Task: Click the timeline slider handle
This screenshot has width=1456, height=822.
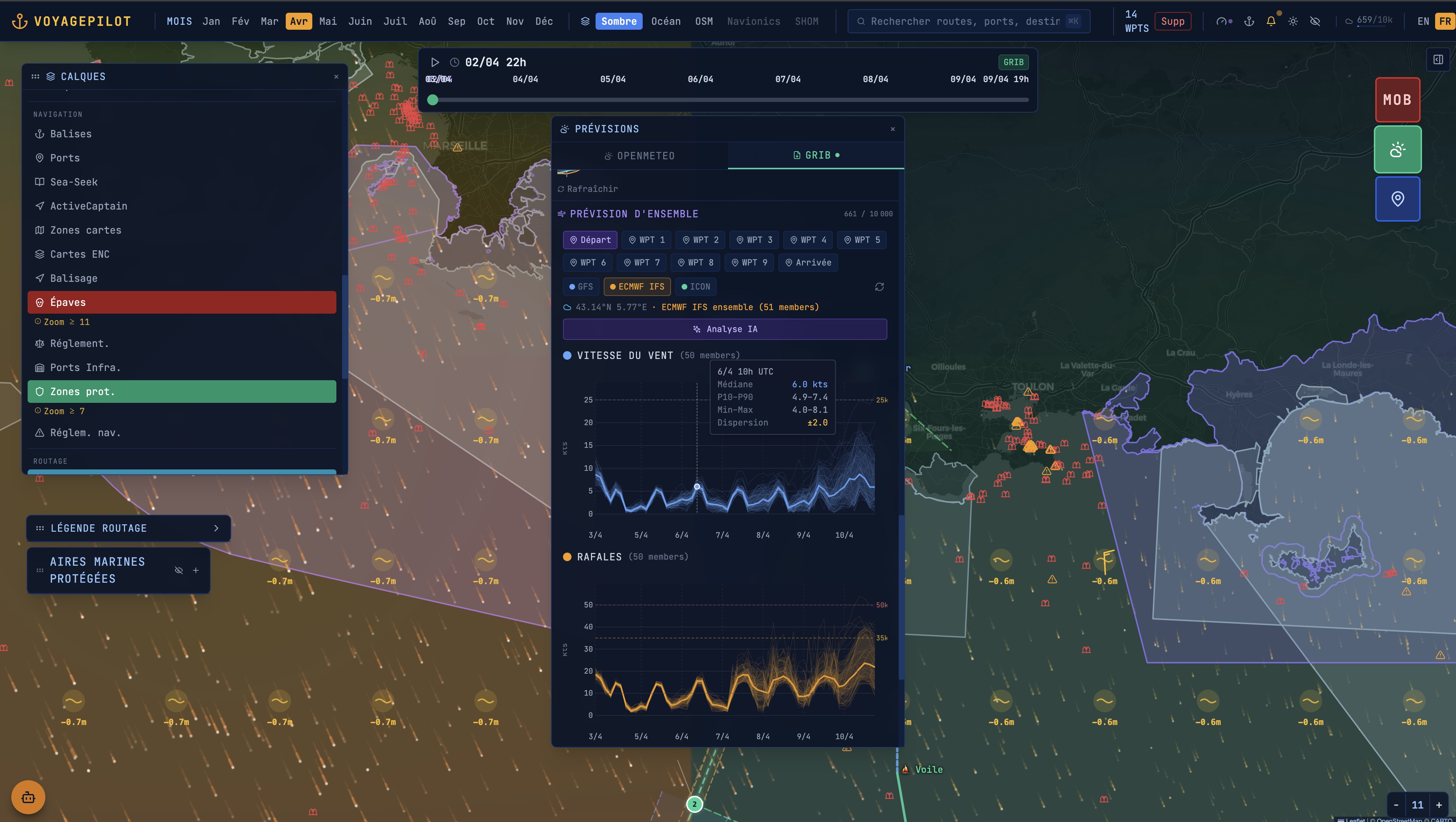Action: pyautogui.click(x=433, y=100)
